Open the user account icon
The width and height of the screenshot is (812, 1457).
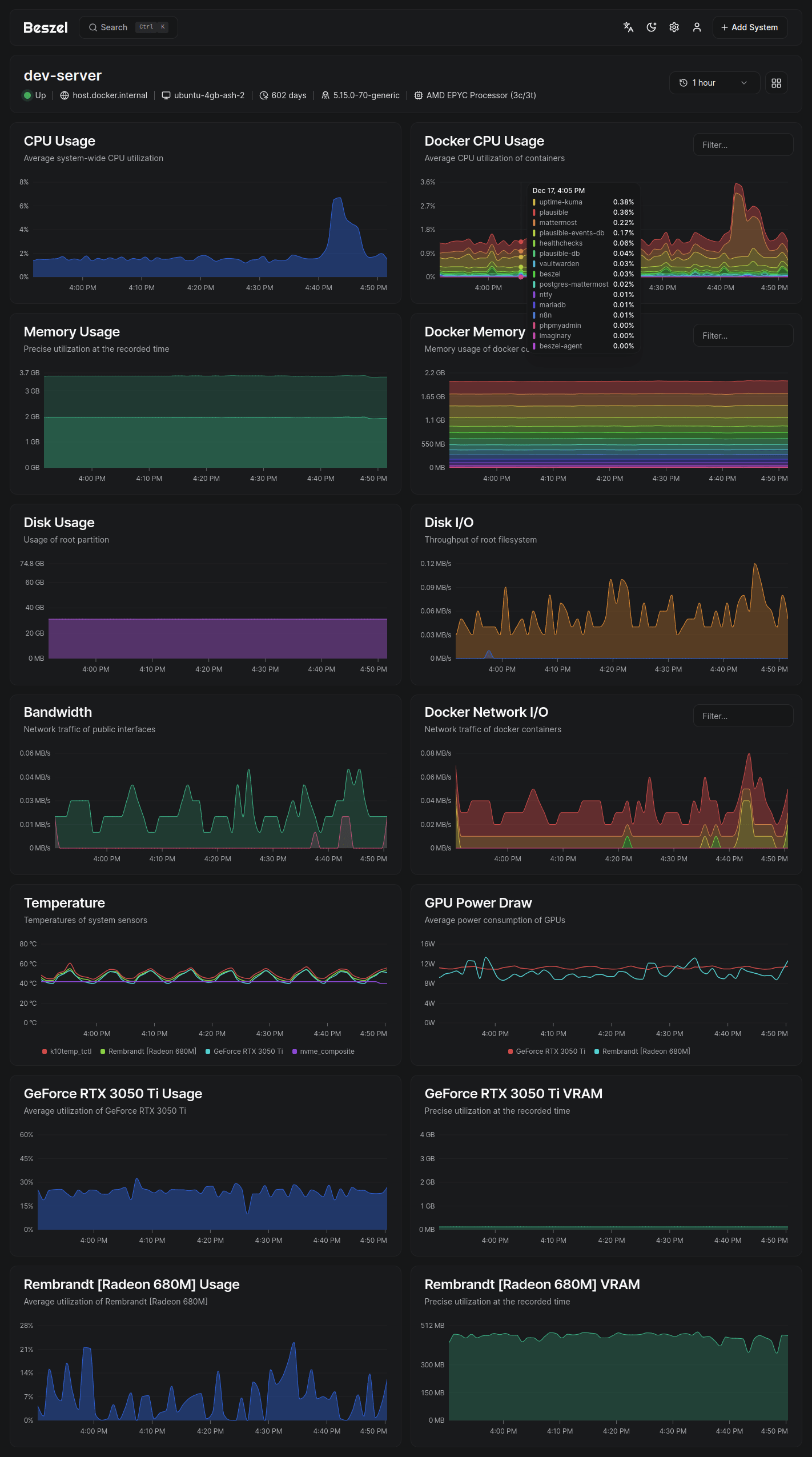697,27
